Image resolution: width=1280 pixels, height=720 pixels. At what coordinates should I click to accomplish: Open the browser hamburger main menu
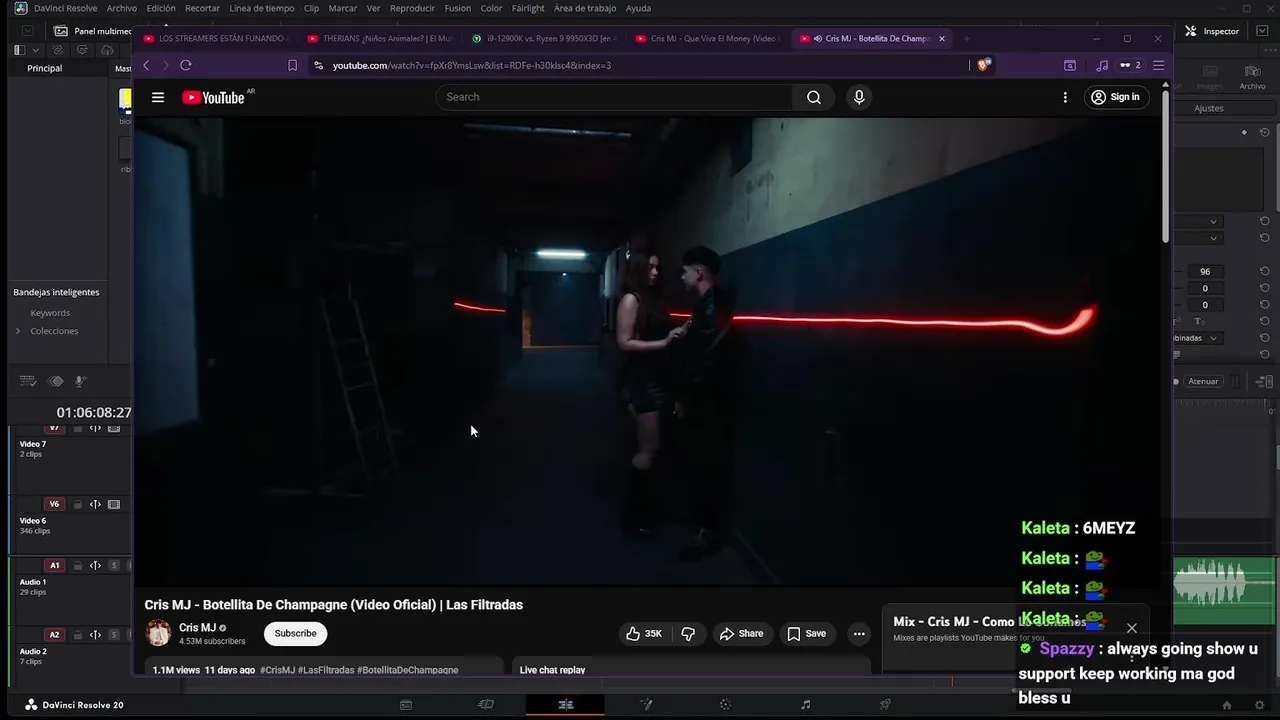1158,65
